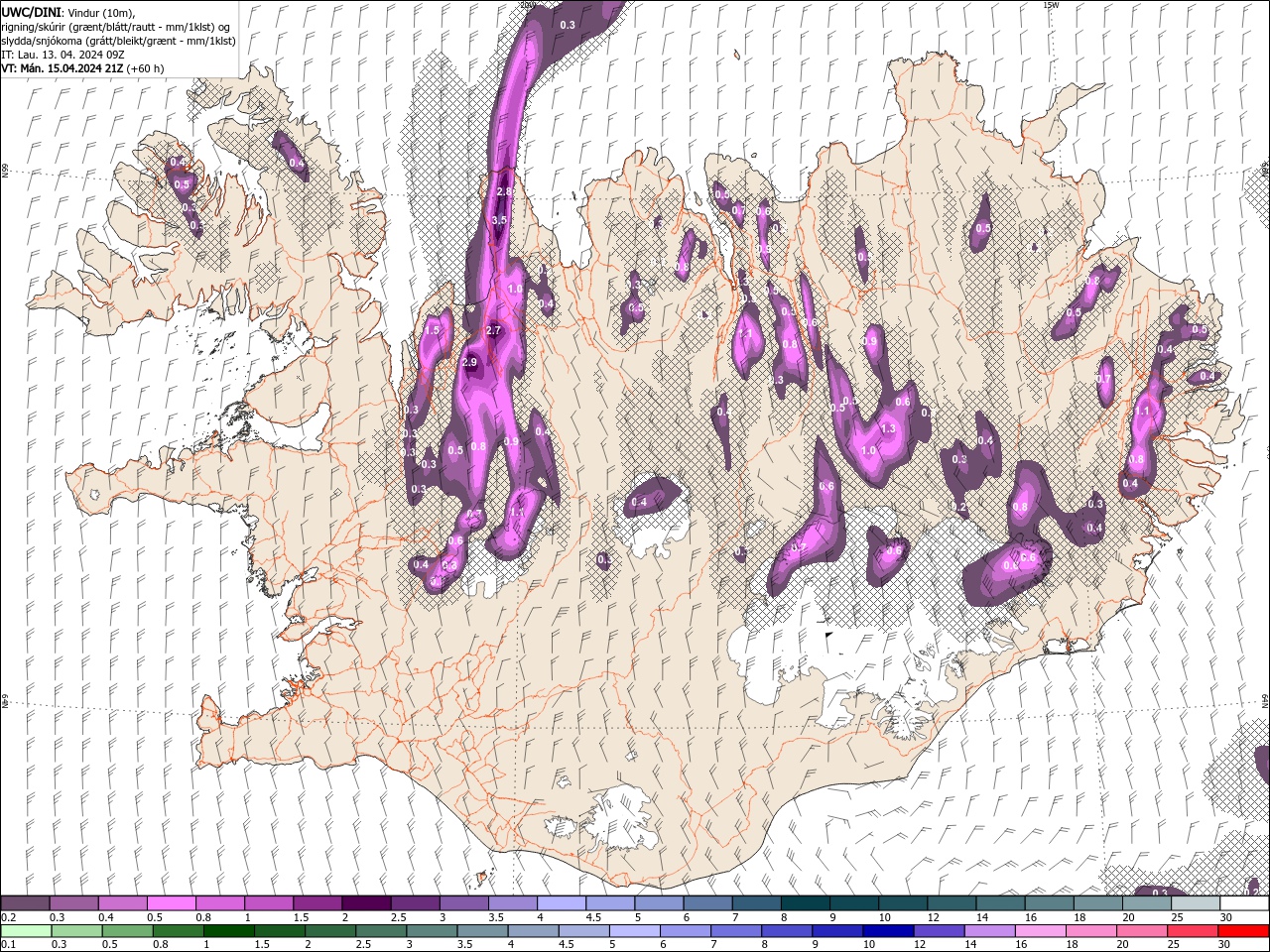Click the dark teal 8–9 swatch in the purple-to-teal legend
This screenshot has height=952, width=1270.
click(805, 903)
